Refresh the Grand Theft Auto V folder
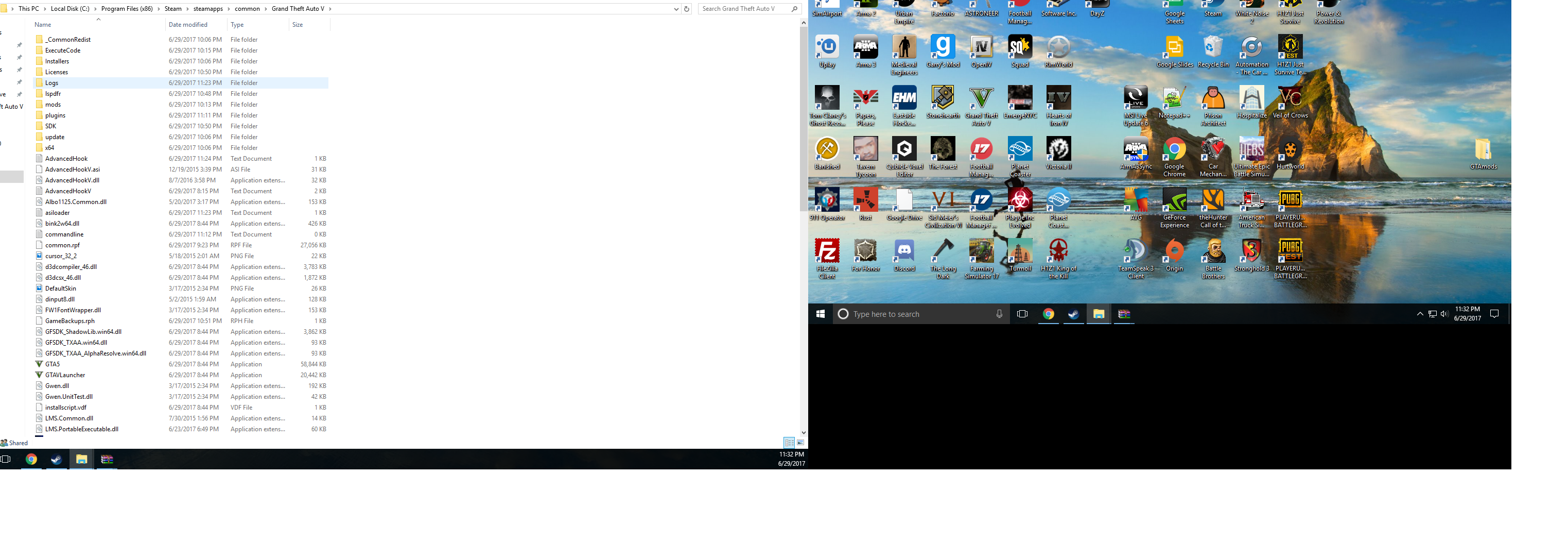The height and width of the screenshot is (541, 1568). 687,9
